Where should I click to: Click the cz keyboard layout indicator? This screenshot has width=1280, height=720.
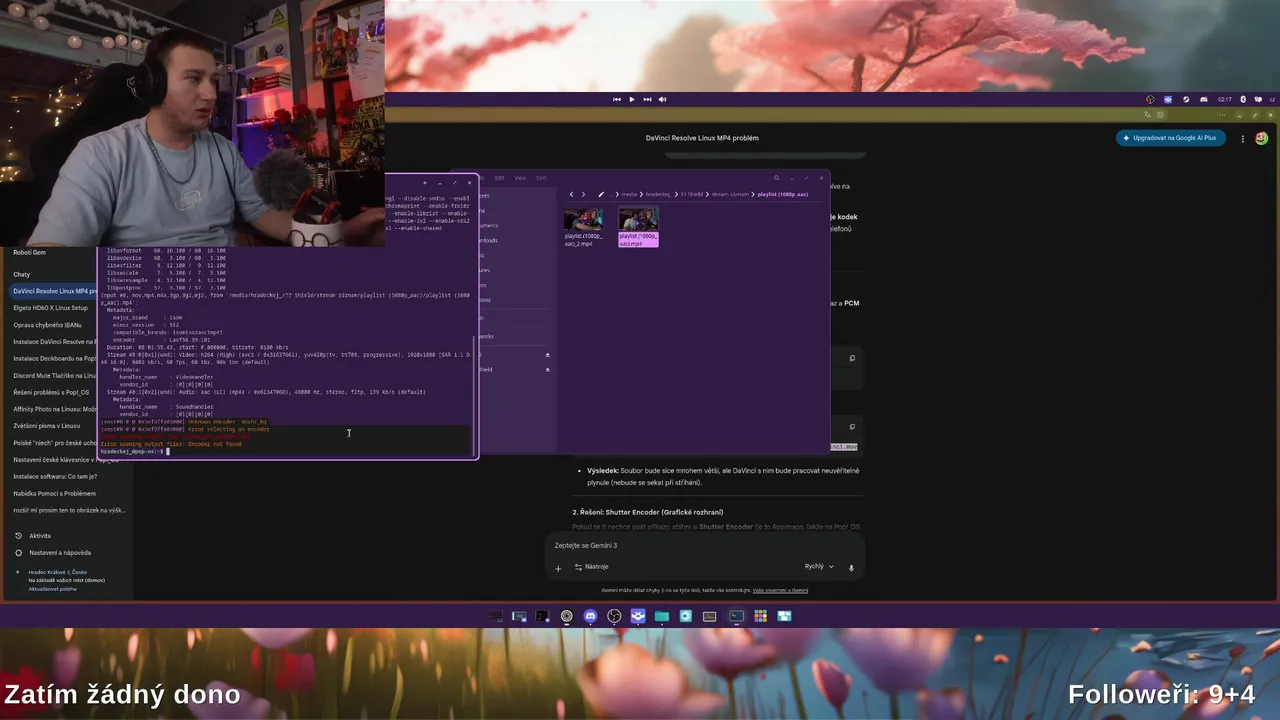tap(1272, 99)
